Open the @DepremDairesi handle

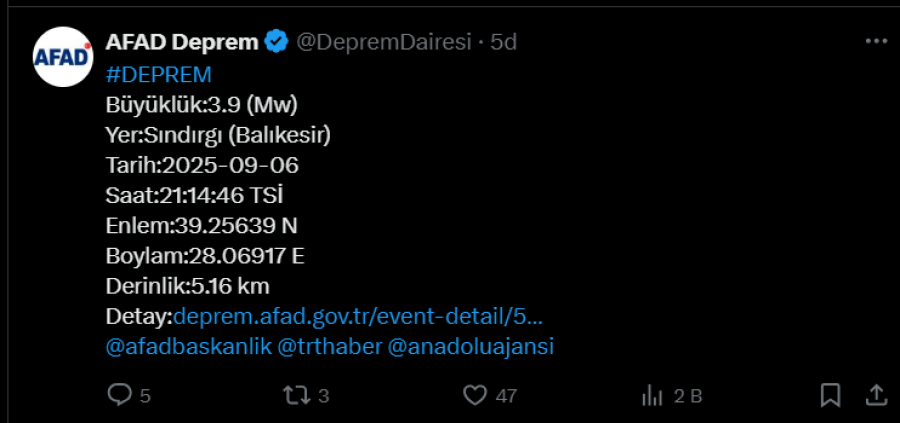coord(383,42)
